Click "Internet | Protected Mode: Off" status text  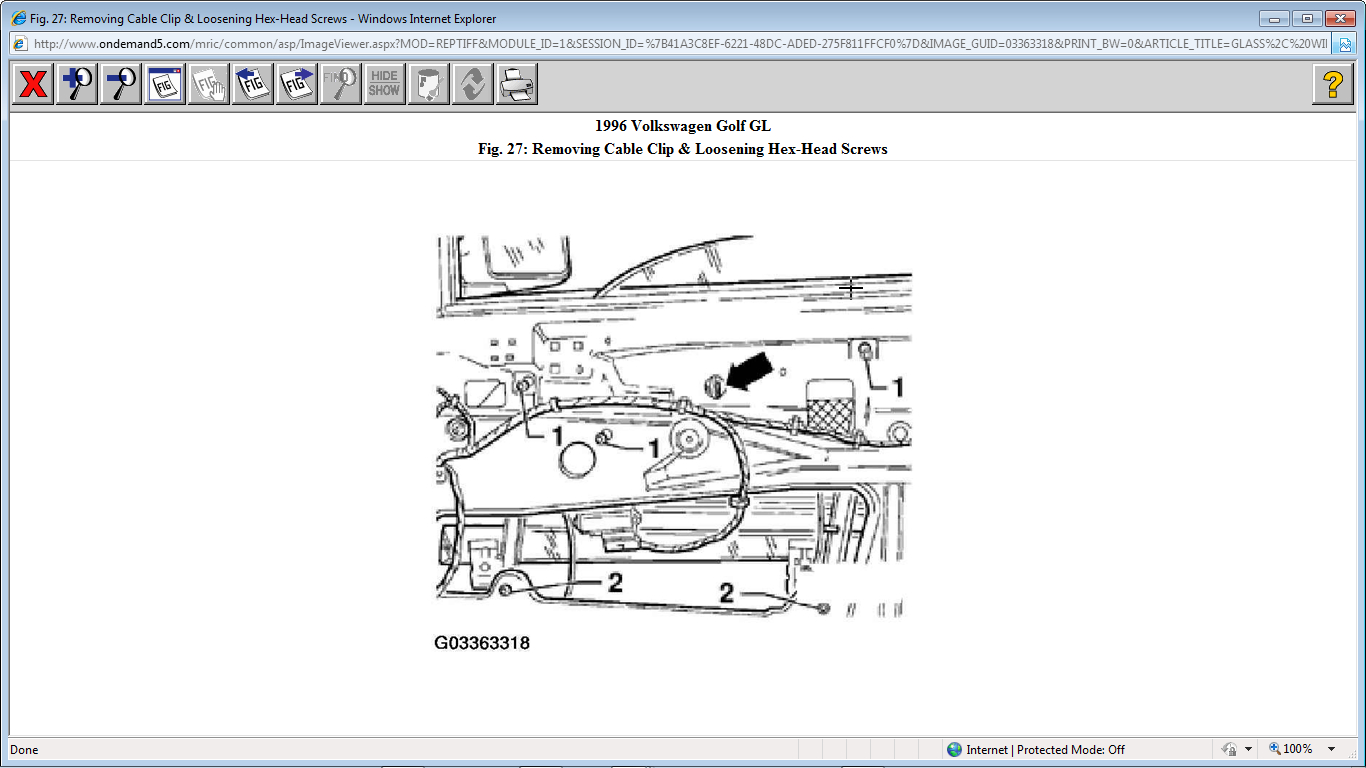click(1045, 749)
